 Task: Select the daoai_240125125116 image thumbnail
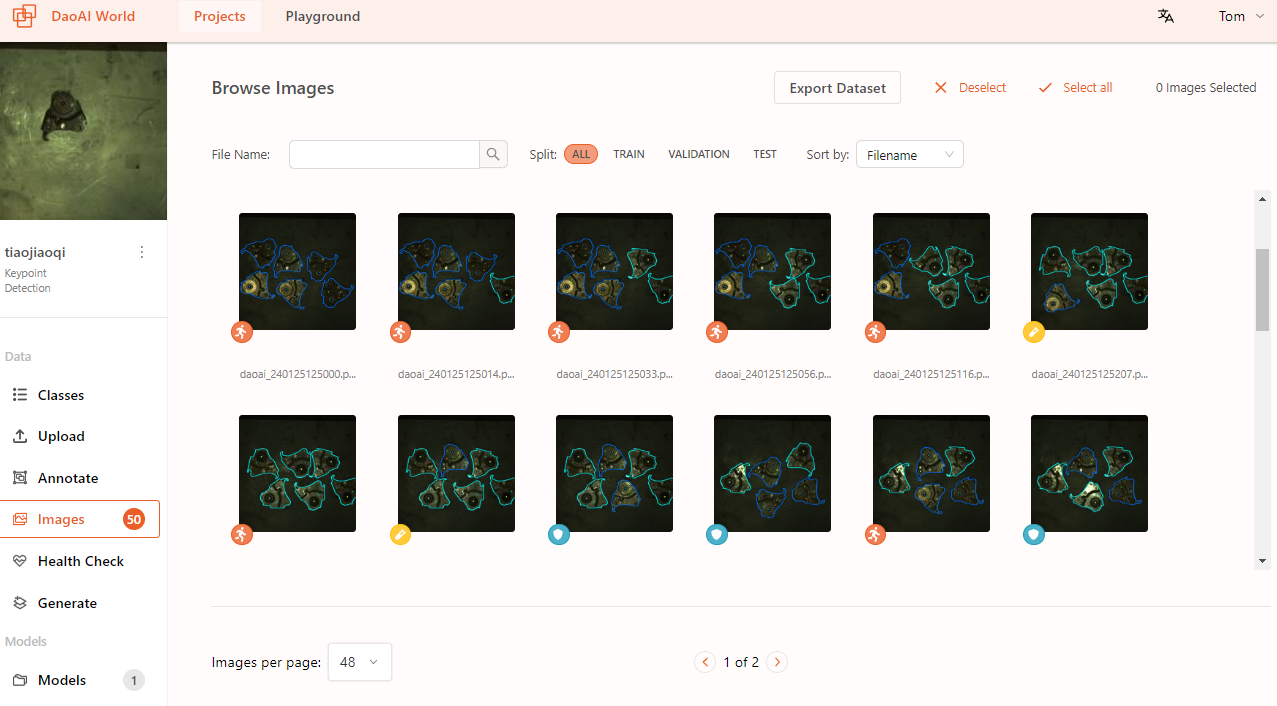931,271
